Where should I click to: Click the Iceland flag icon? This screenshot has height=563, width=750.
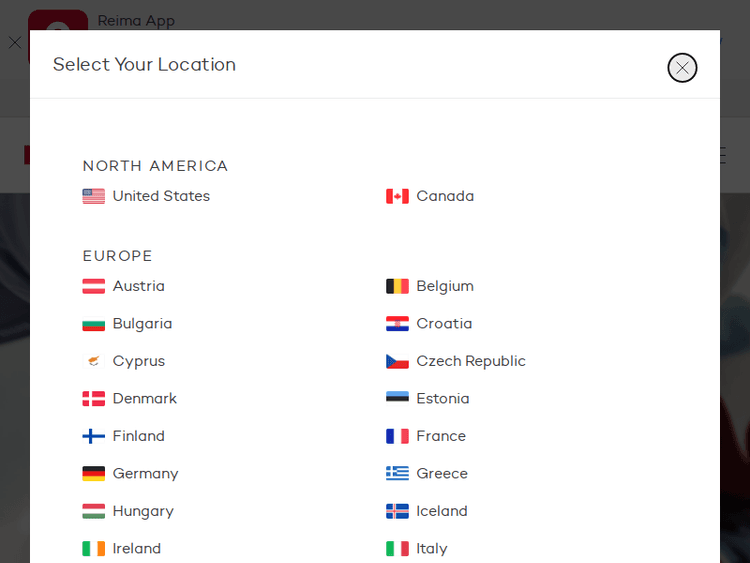click(x=397, y=511)
